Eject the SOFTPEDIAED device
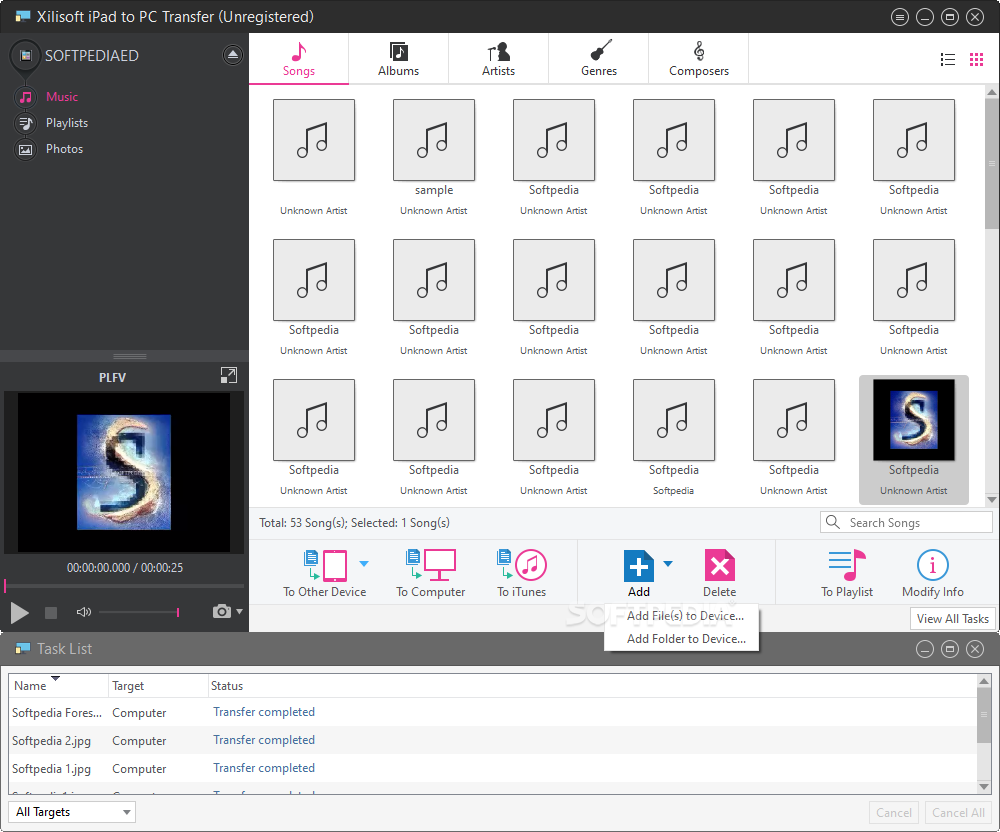This screenshot has height=832, width=1000. click(x=233, y=55)
